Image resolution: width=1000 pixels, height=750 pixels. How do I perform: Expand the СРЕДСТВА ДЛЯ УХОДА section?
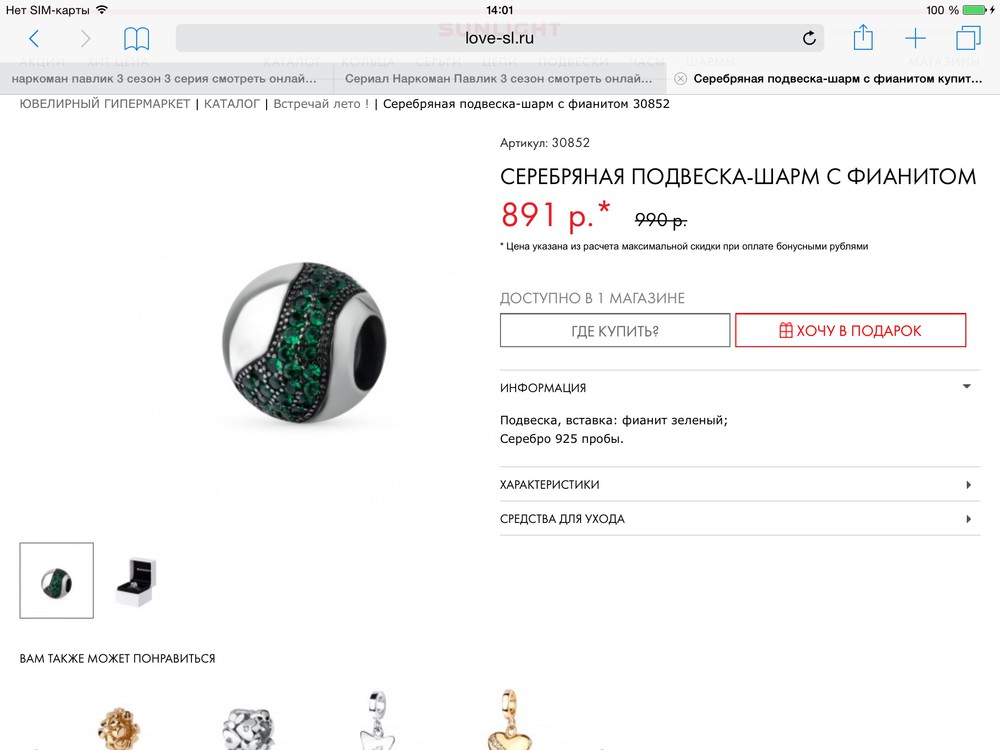[740, 519]
